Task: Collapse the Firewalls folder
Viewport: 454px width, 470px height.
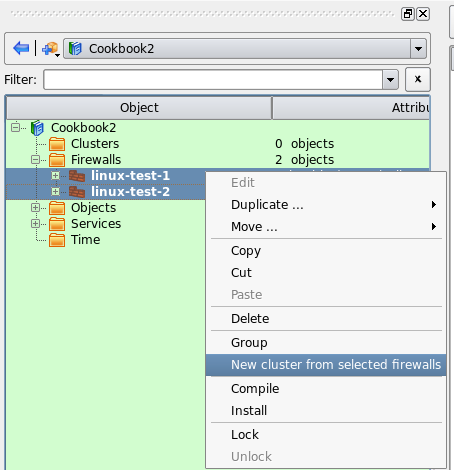Action: [35, 160]
